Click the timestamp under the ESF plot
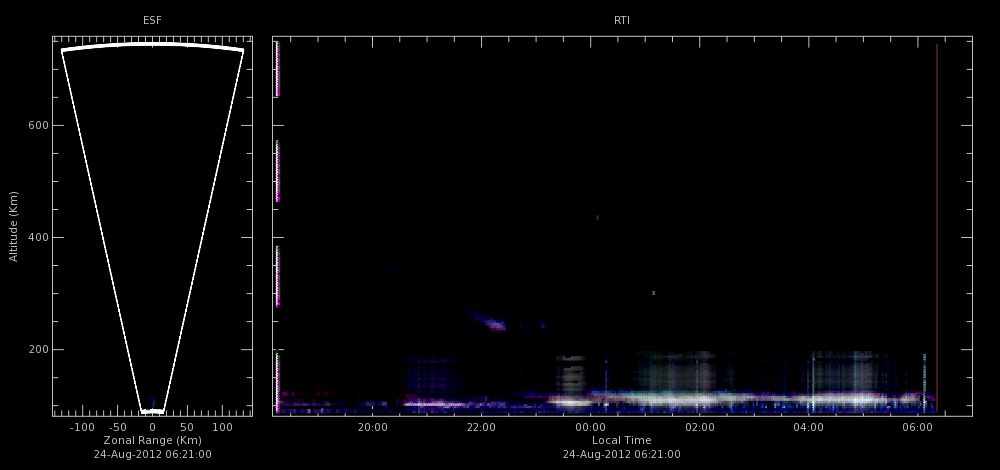This screenshot has width=1000, height=470. point(152,455)
